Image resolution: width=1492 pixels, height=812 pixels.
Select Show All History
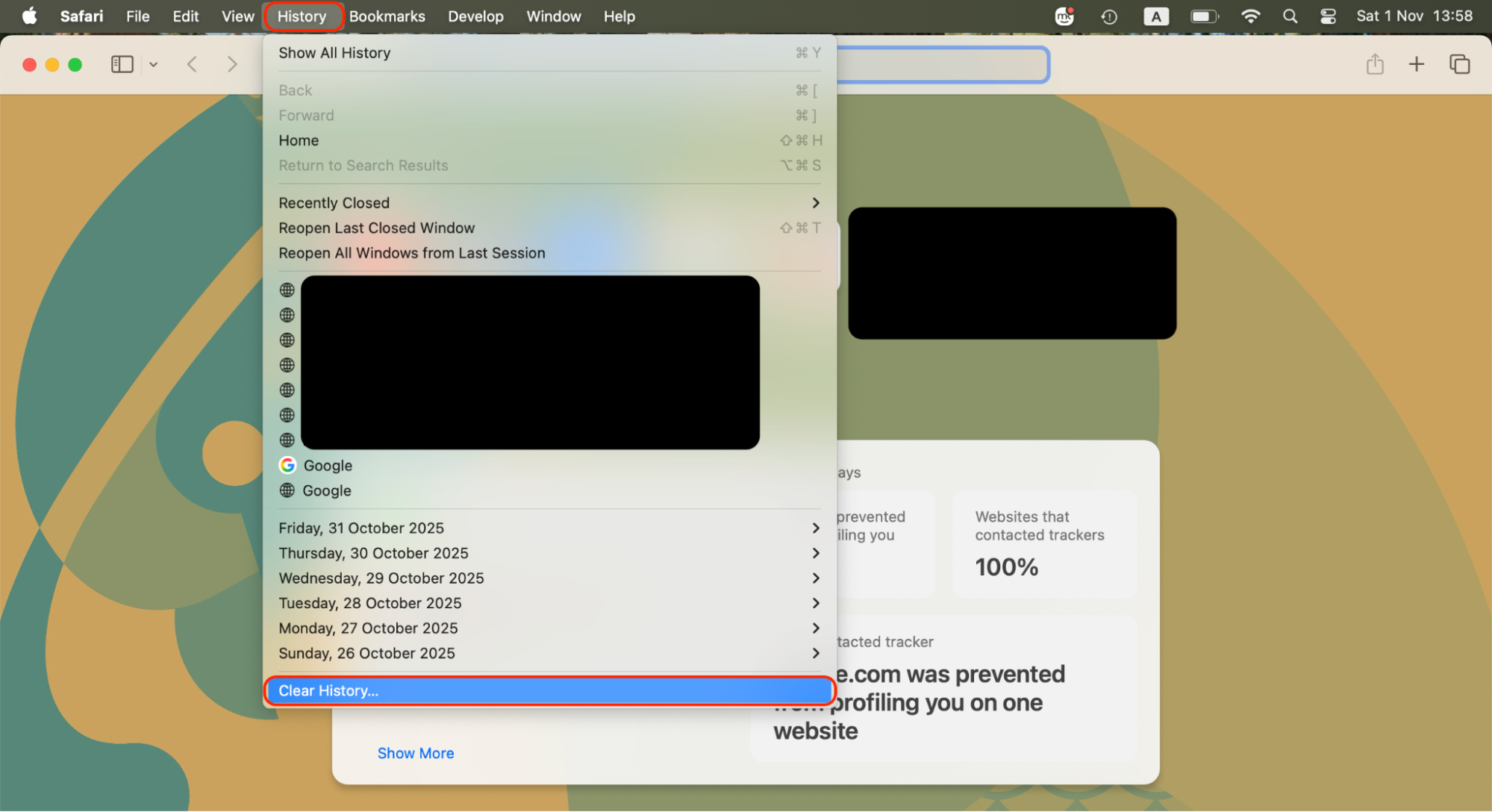(334, 53)
